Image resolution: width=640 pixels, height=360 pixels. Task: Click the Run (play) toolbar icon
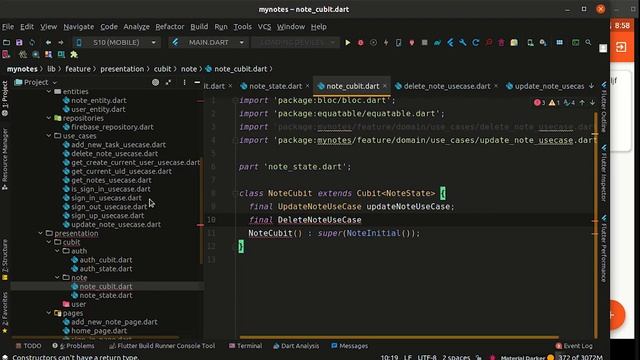(348, 42)
